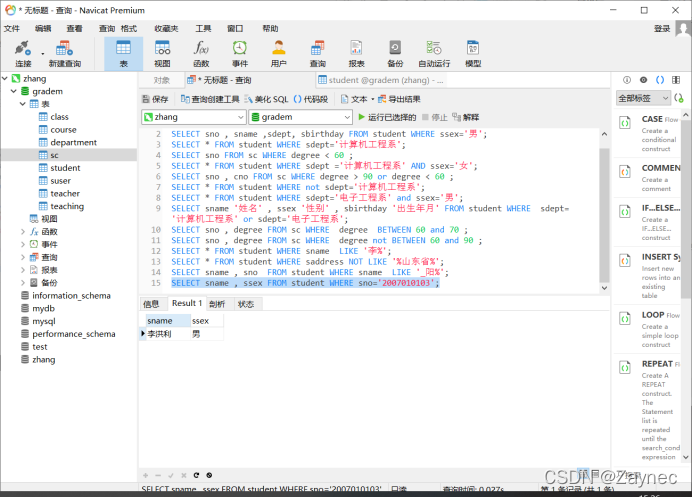This screenshot has width=692, height=497.
Task: Click the refresh icon below result grid
Action: pos(196,475)
